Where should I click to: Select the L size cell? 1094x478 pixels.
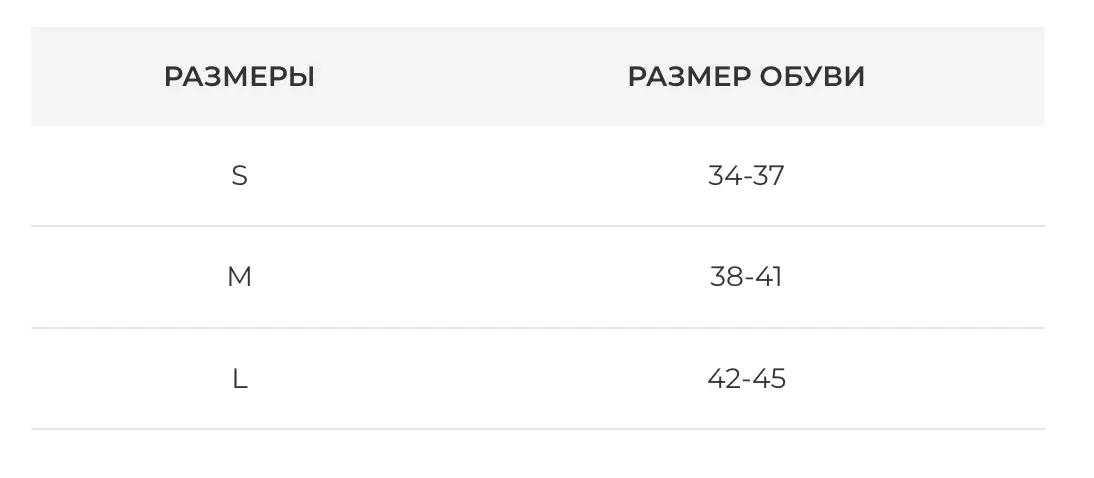pyautogui.click(x=239, y=379)
